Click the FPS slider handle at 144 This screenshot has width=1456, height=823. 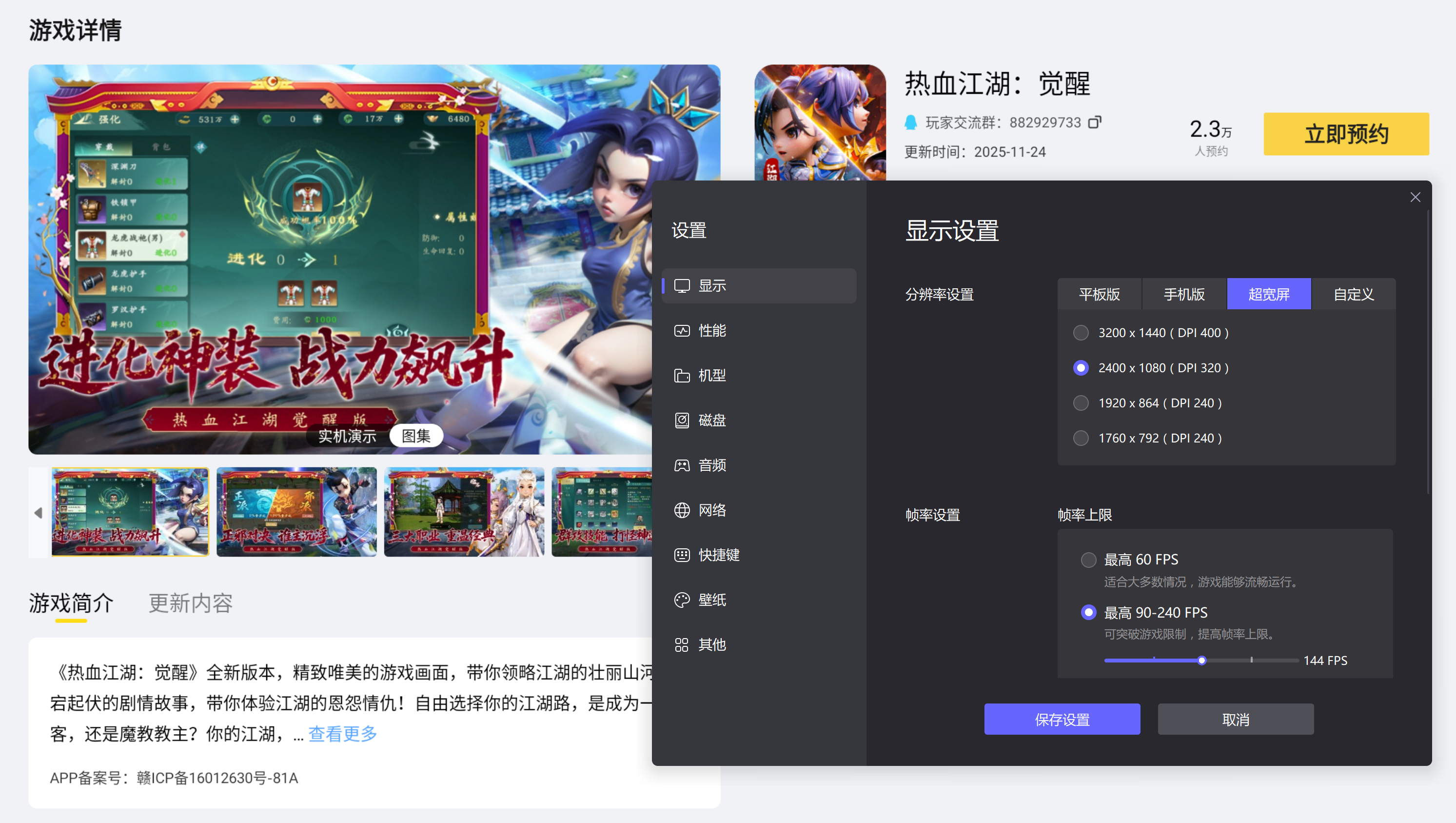[1201, 661]
